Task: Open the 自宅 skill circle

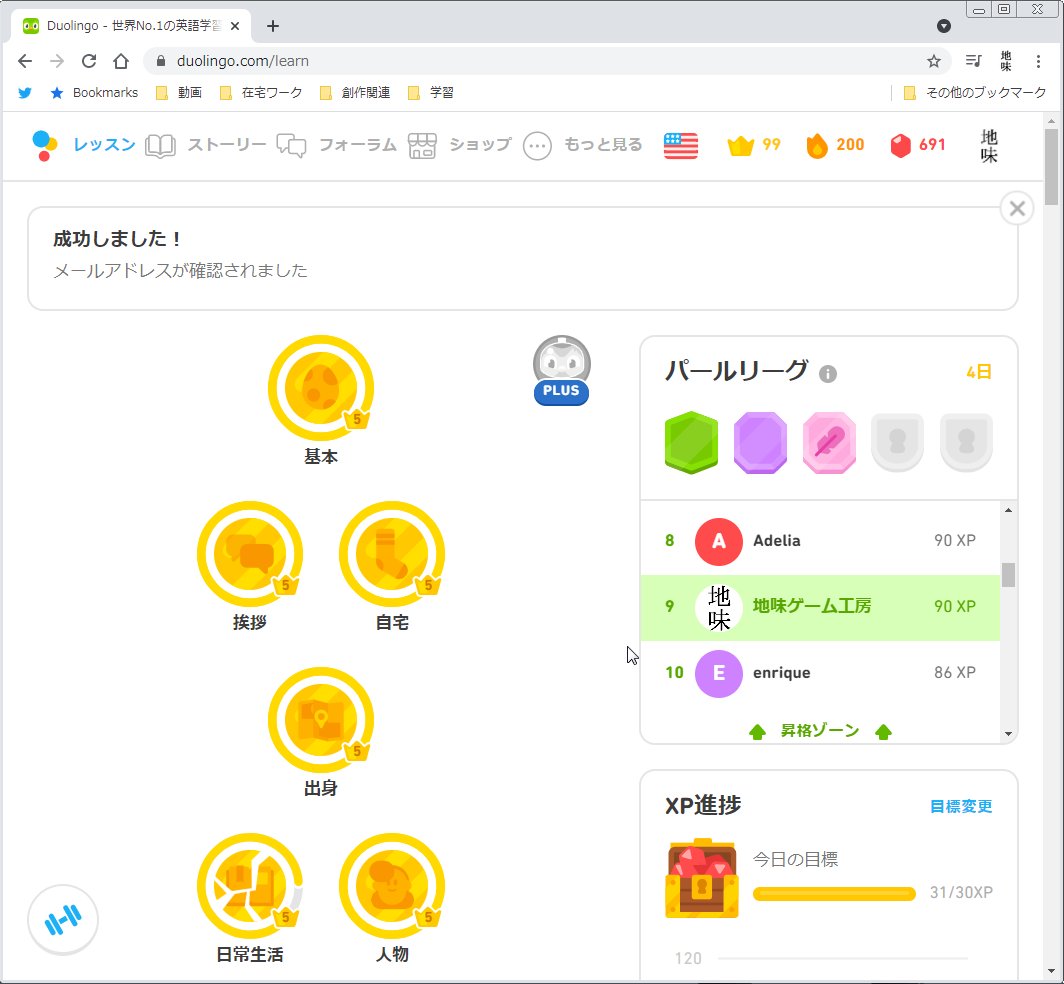Action: (392, 554)
